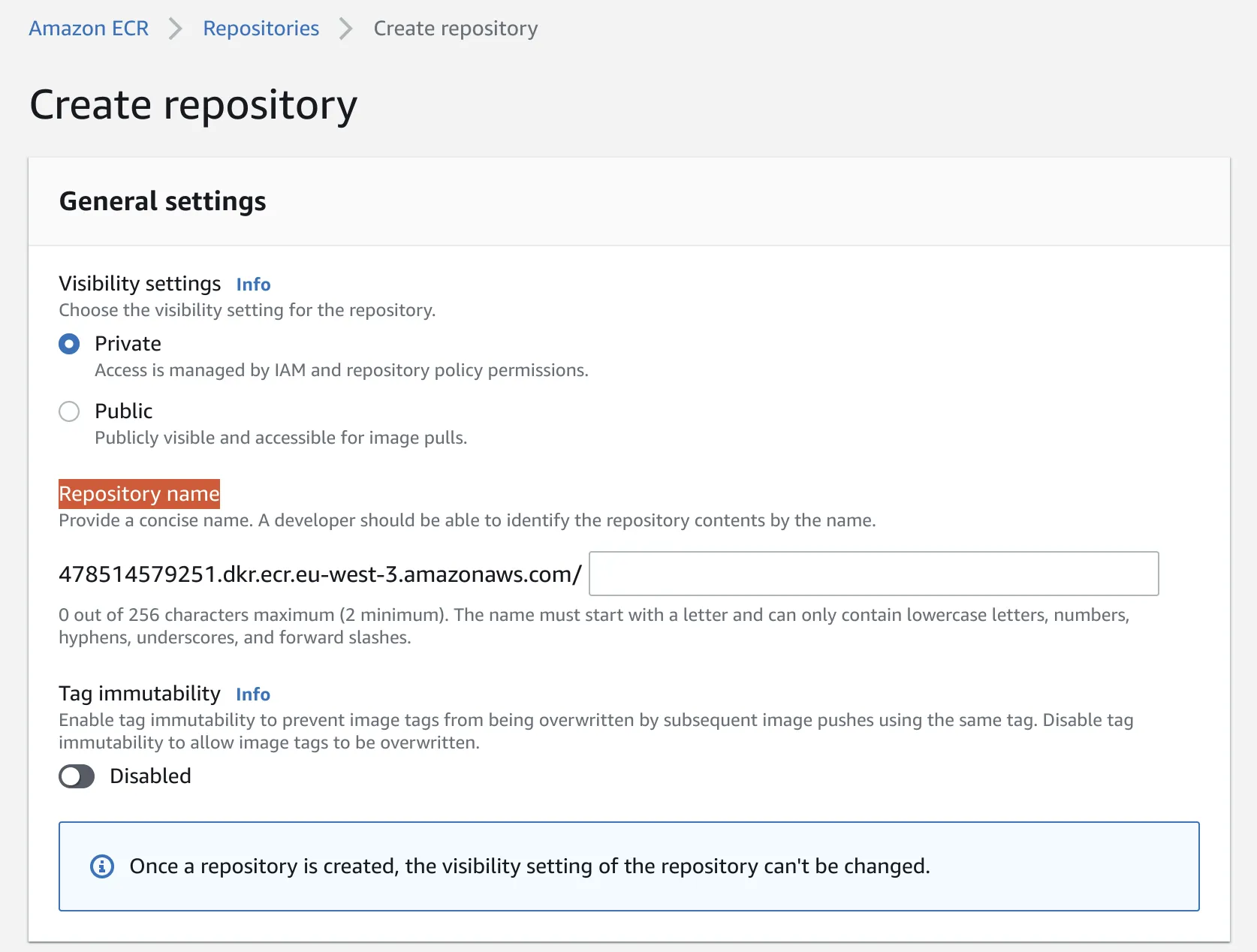
Task: Click the selected Private radio indicator circle
Action: pos(68,344)
